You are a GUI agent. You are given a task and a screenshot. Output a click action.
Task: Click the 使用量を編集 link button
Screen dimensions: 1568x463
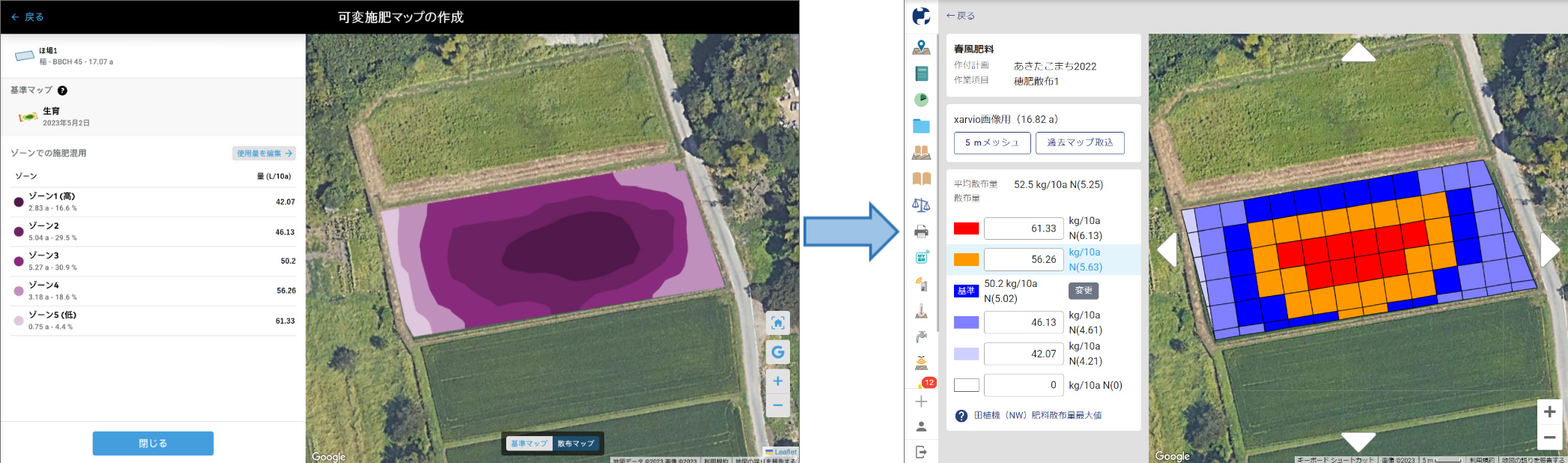click(264, 153)
